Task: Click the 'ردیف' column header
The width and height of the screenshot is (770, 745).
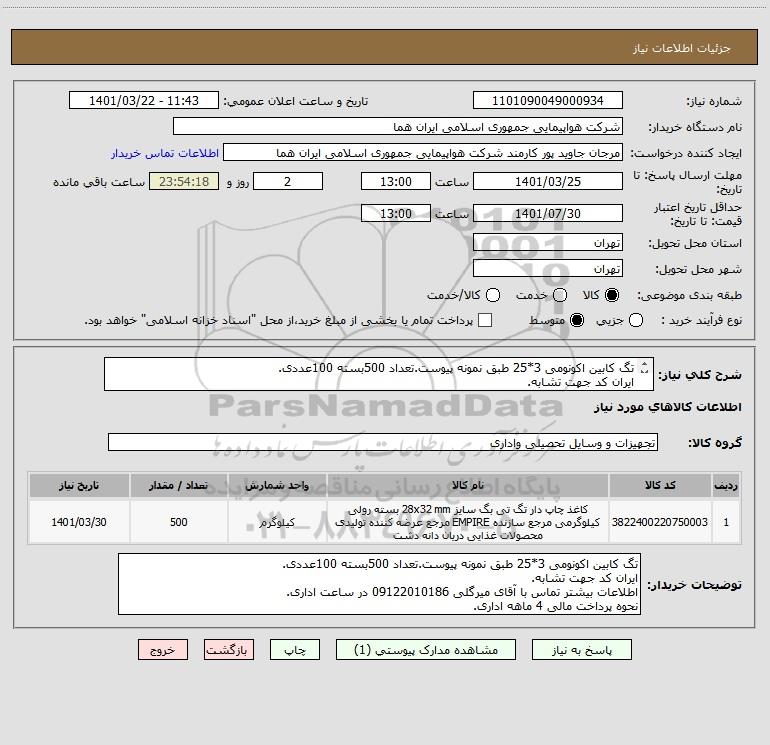Action: [x=726, y=486]
